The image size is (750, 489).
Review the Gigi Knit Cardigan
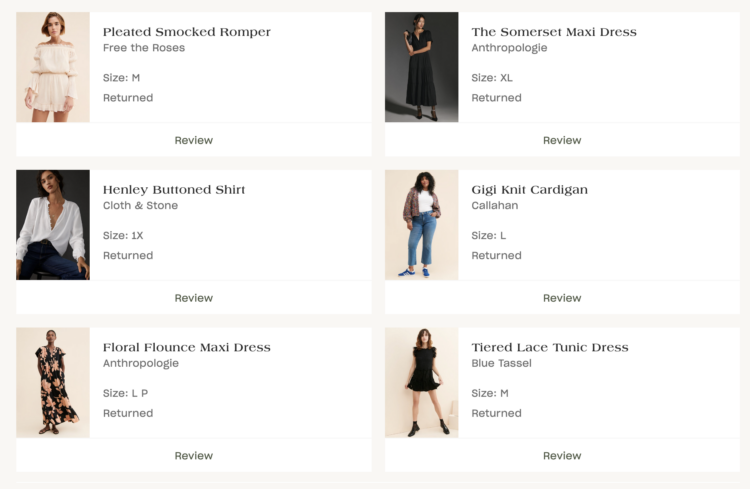point(562,298)
